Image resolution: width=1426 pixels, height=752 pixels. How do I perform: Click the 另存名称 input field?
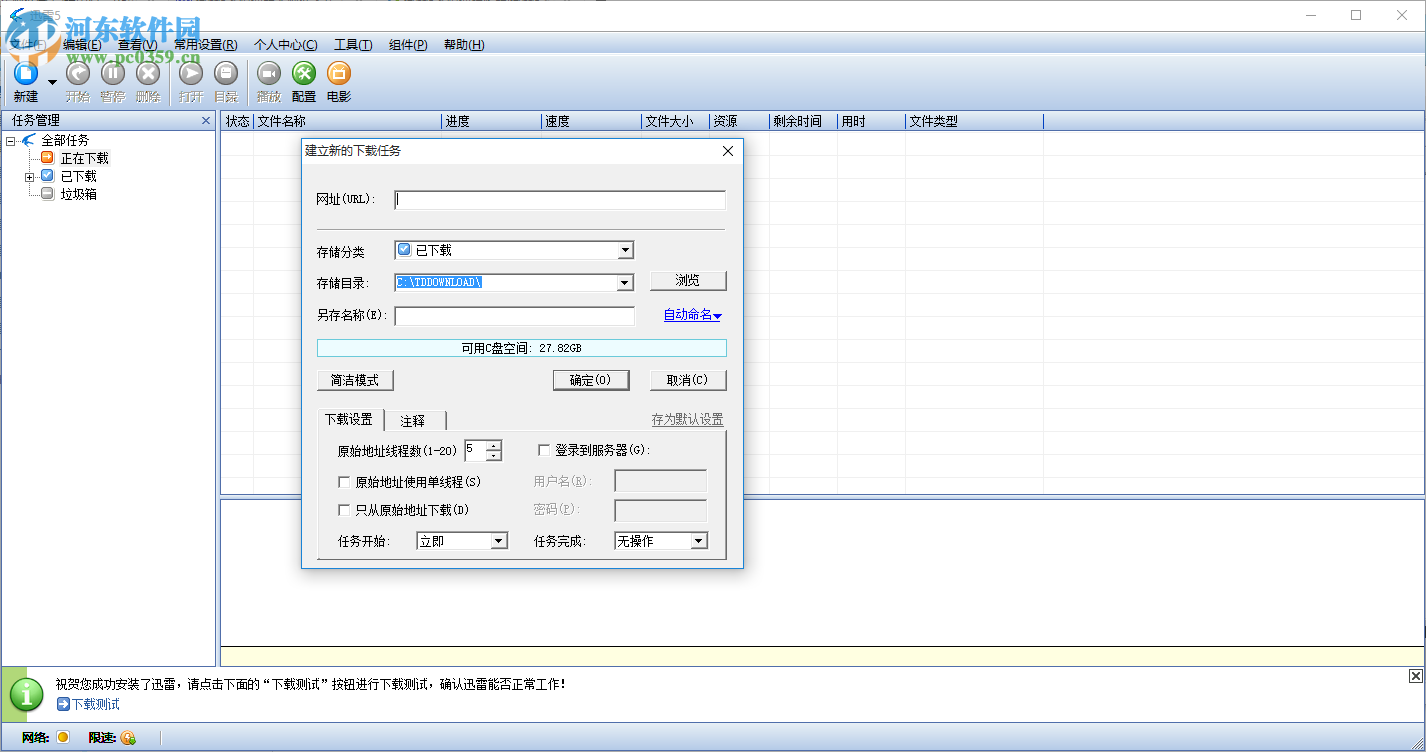click(515, 316)
